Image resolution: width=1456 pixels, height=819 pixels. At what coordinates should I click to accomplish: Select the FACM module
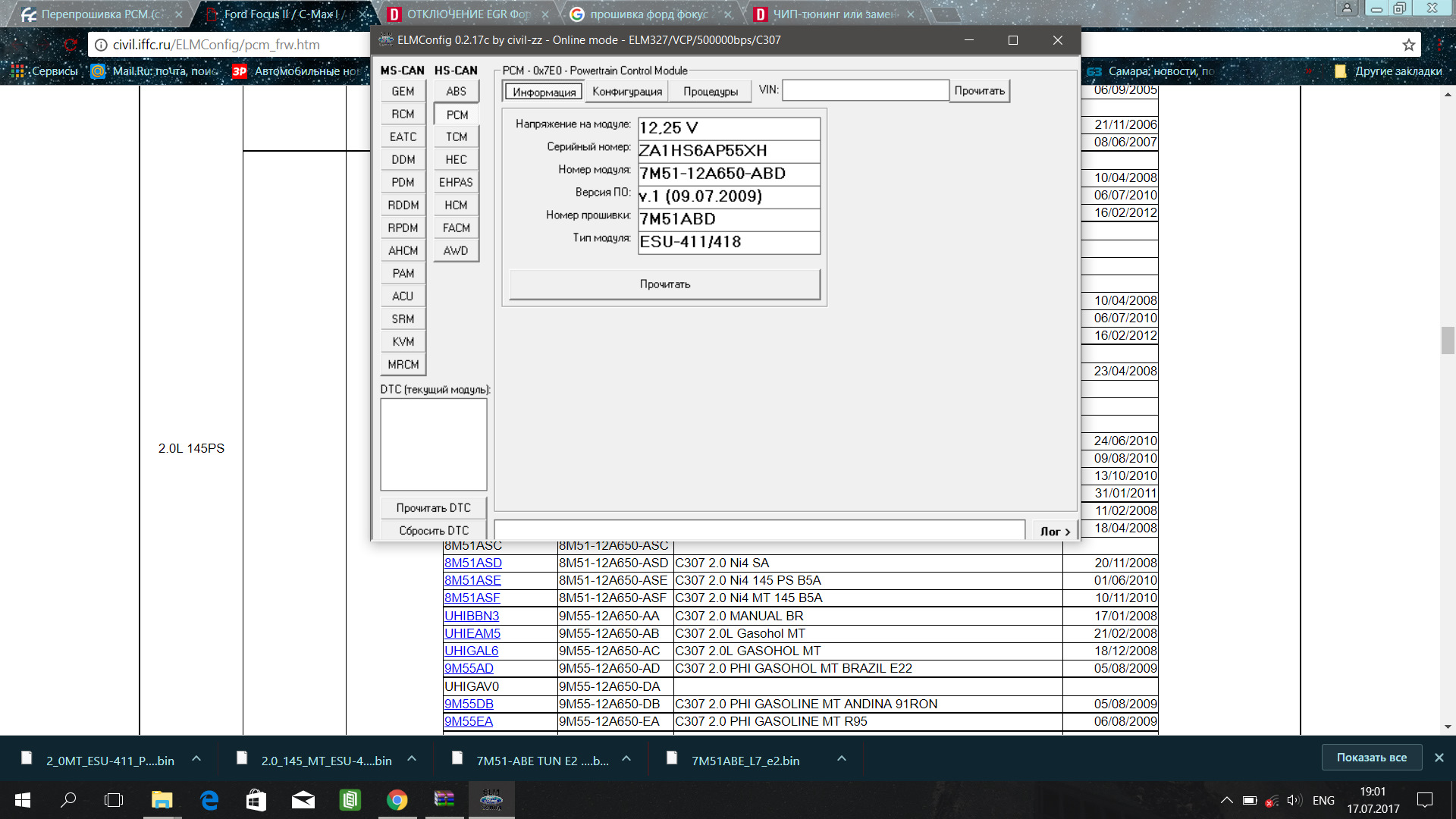point(456,227)
